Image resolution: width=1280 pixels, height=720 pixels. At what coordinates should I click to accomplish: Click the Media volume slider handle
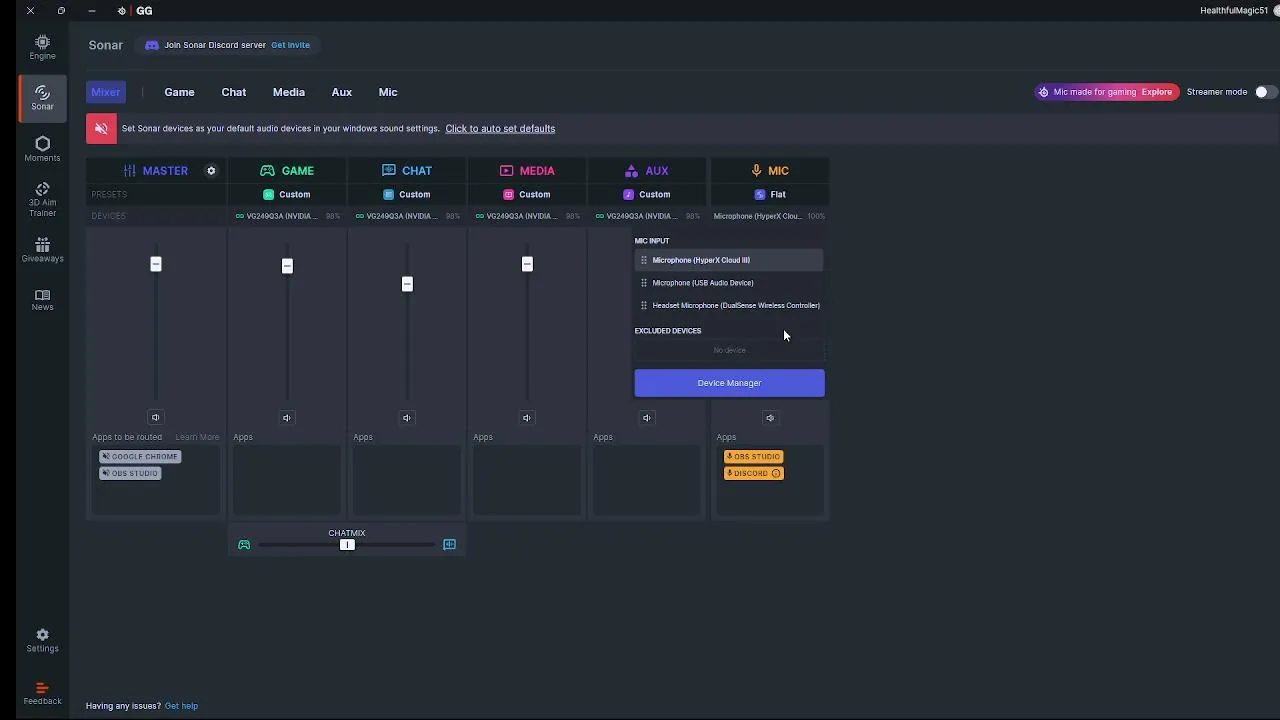(527, 264)
